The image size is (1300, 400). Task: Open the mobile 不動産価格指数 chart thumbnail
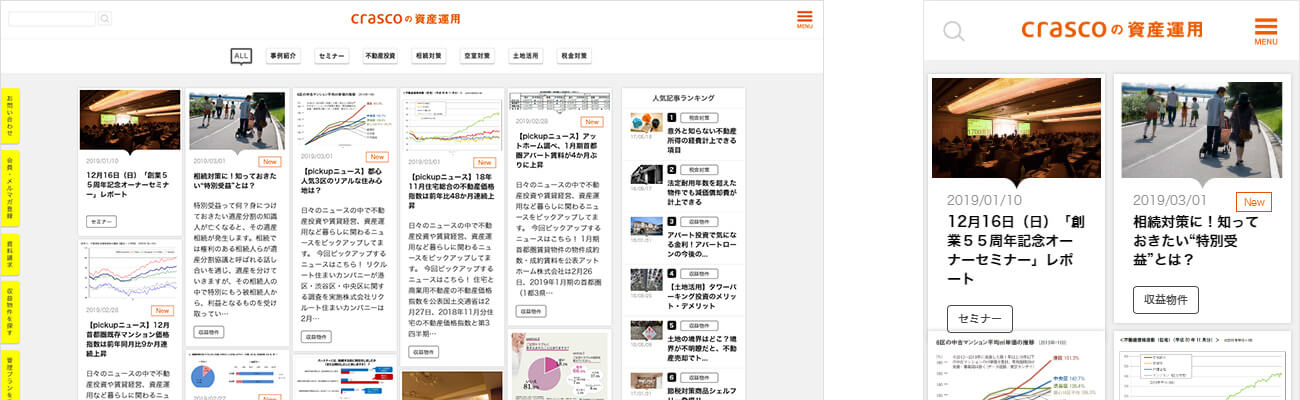[1203, 366]
